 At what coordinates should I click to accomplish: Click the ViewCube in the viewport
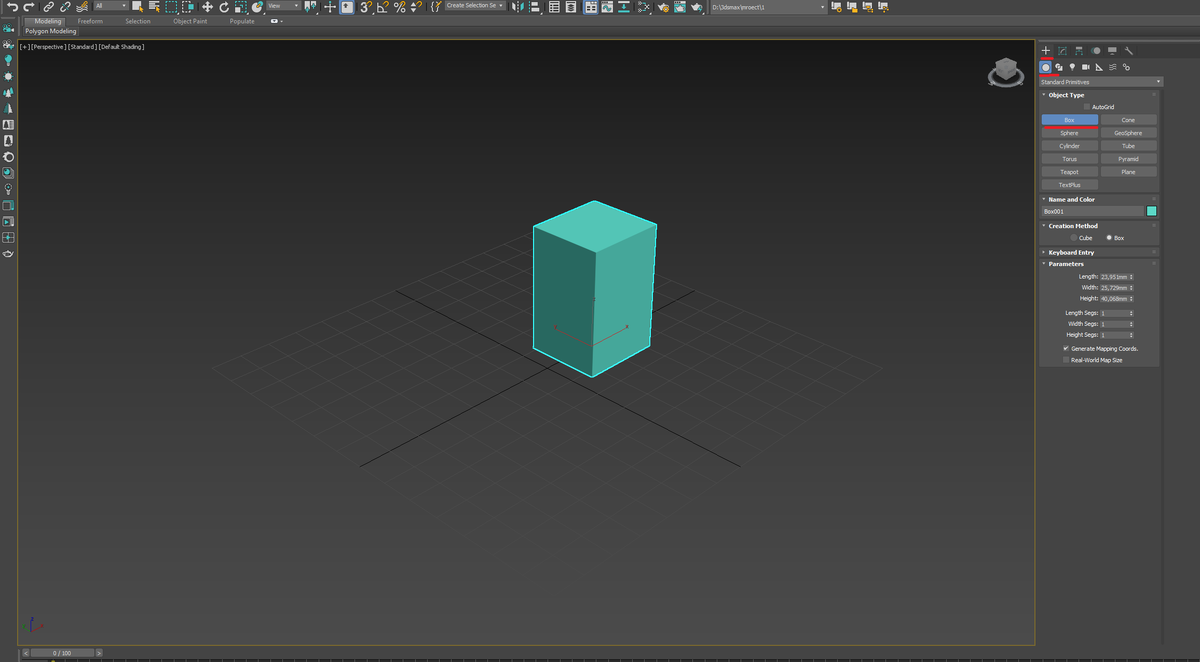point(1005,71)
